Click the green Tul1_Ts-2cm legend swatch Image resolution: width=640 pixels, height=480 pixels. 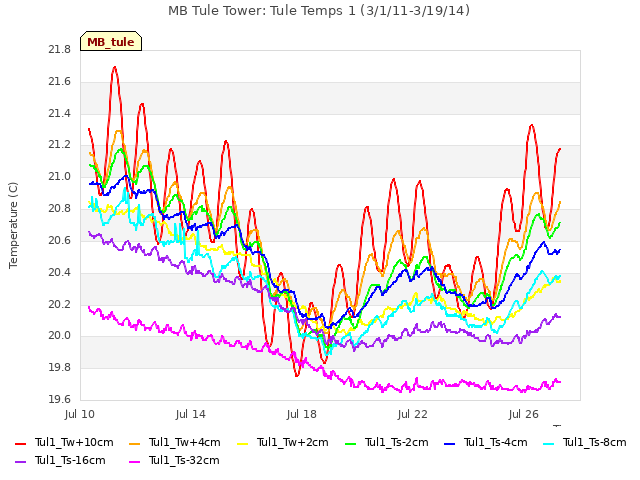[350, 443]
